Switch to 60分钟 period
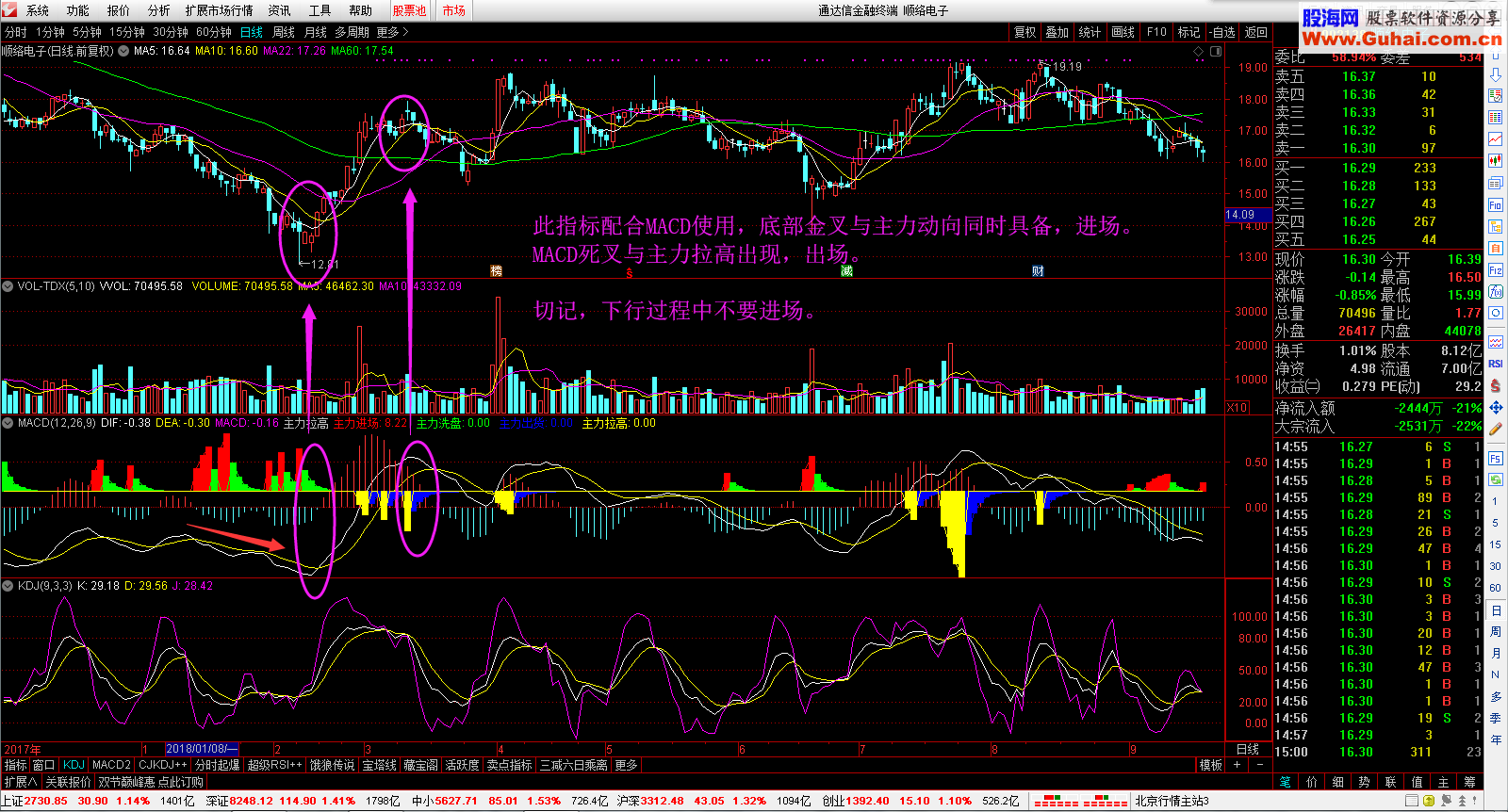The height and width of the screenshot is (812, 1508). point(214,32)
